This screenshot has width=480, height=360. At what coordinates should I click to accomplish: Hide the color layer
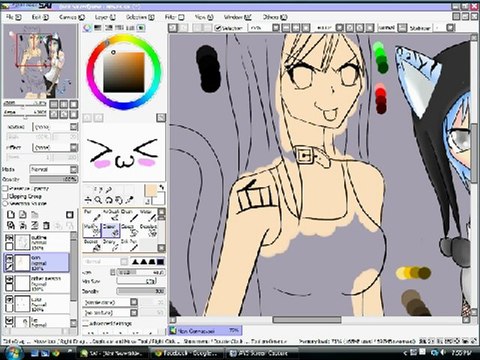coord(9,299)
